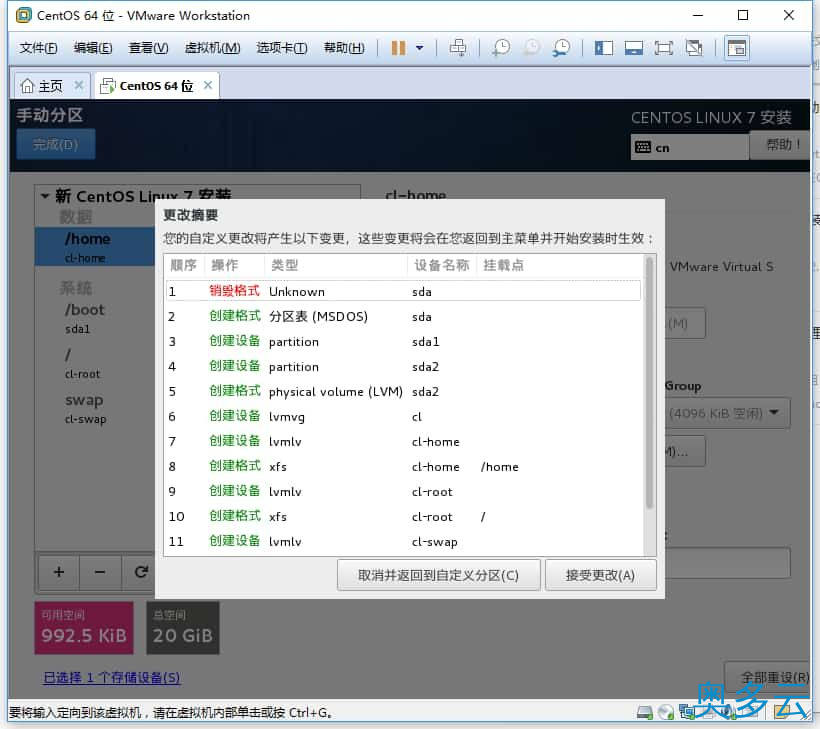
Task: Click 取消并返回到自定义分区(C) button
Action: (x=438, y=575)
